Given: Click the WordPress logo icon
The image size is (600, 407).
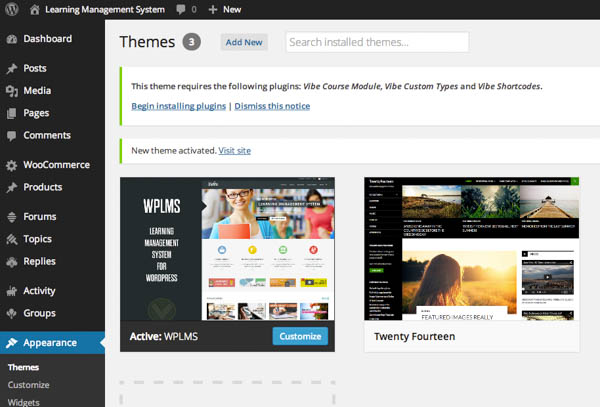Looking at the screenshot, I should pyautogui.click(x=11, y=9).
